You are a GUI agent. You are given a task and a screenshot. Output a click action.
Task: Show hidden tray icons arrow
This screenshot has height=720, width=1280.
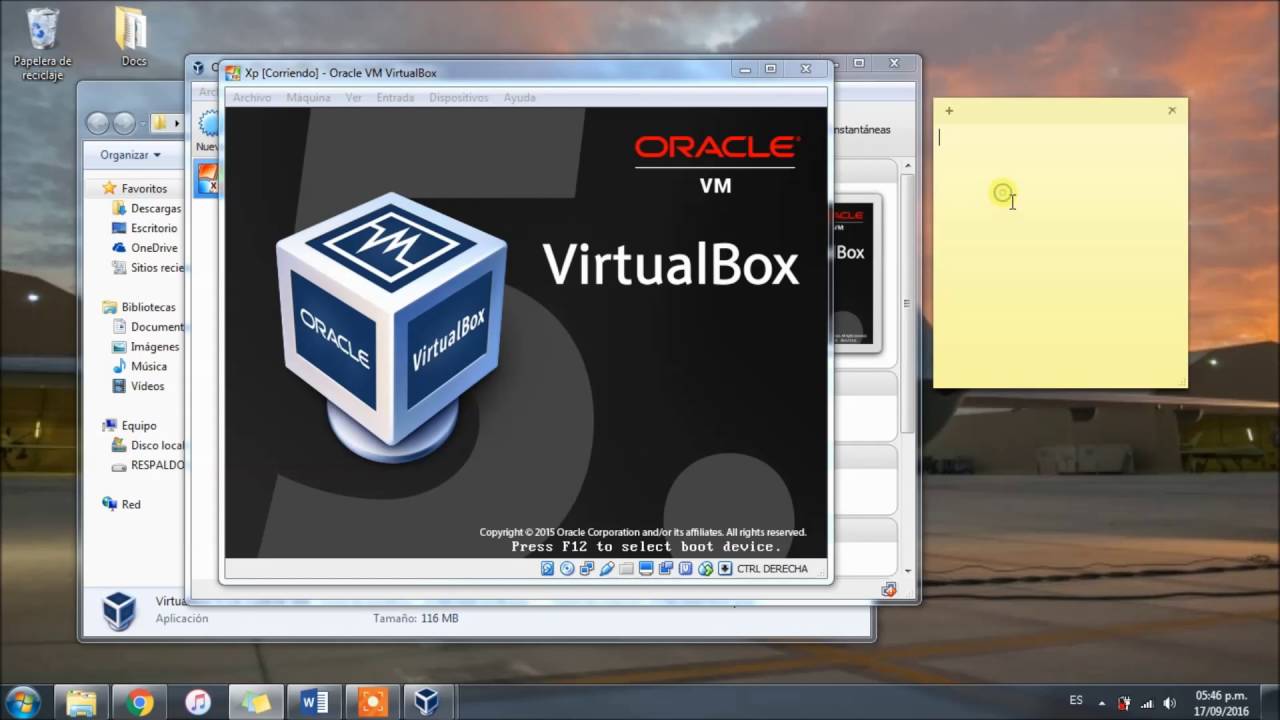click(1102, 703)
